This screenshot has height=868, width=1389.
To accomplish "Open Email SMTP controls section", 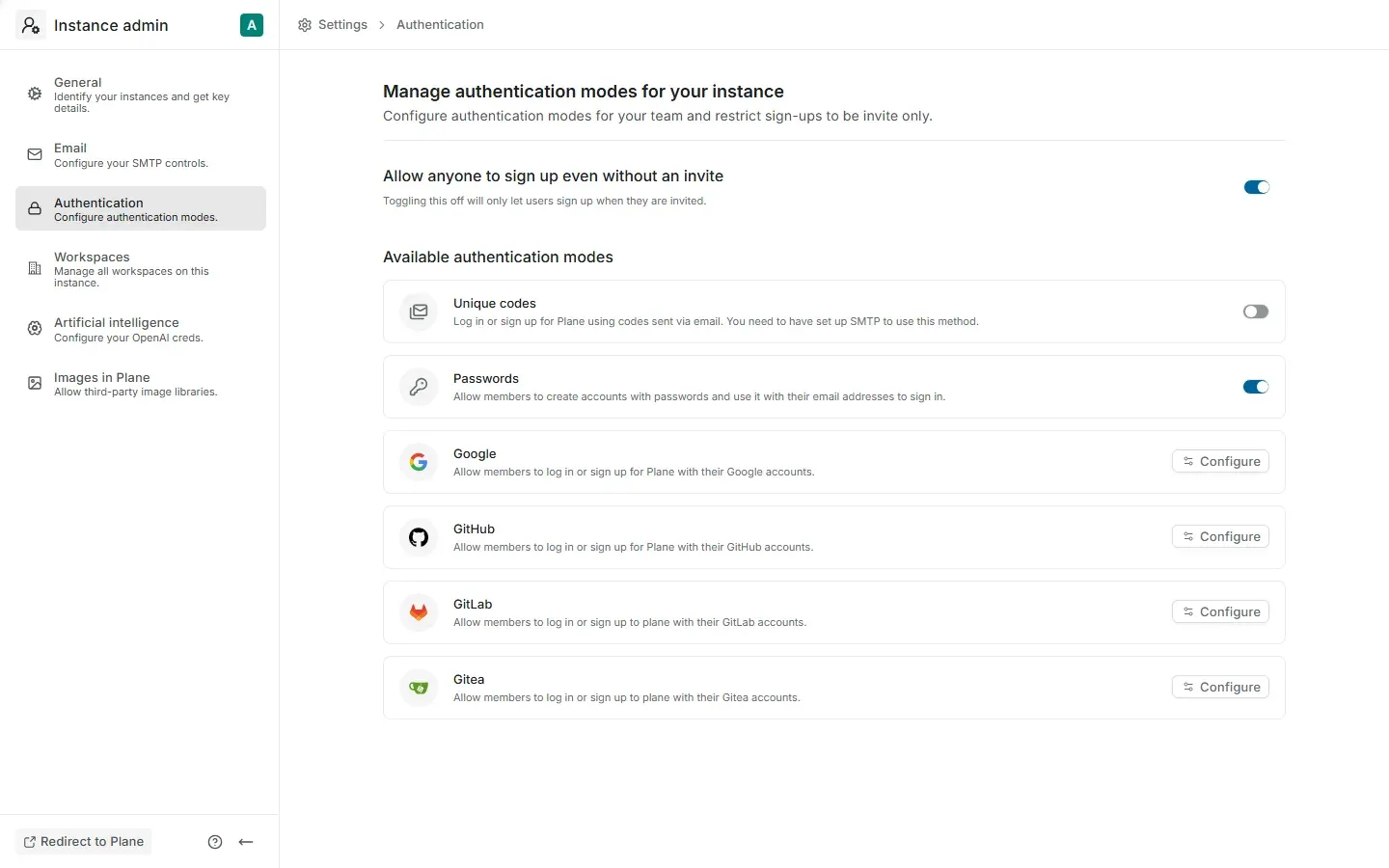I will (141, 154).
